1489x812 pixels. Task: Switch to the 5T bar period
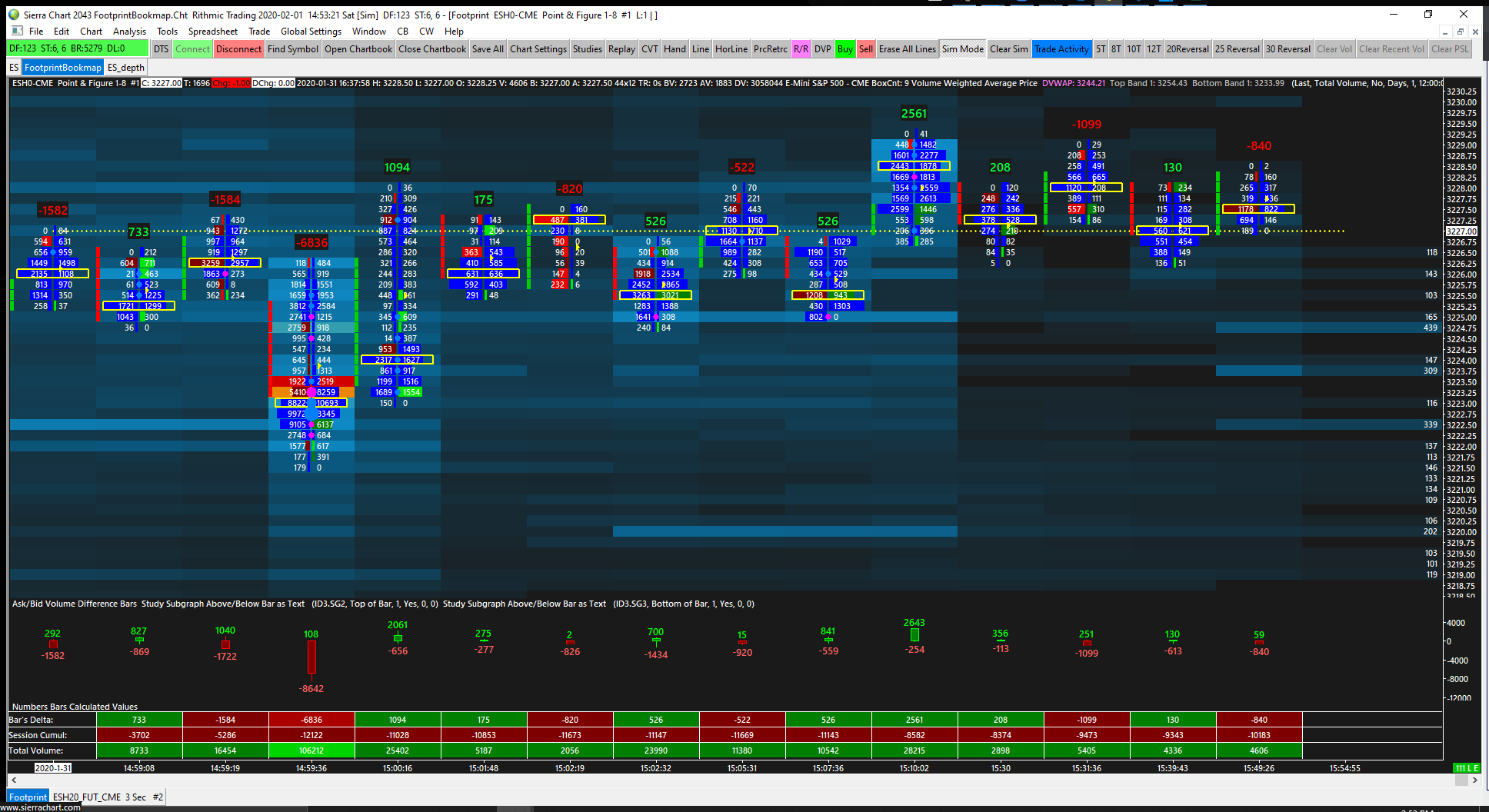tap(1101, 49)
